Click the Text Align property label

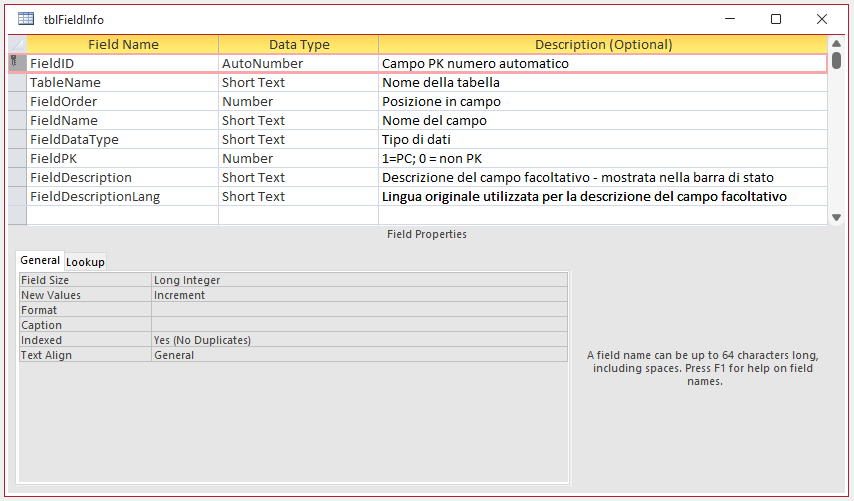pos(86,355)
